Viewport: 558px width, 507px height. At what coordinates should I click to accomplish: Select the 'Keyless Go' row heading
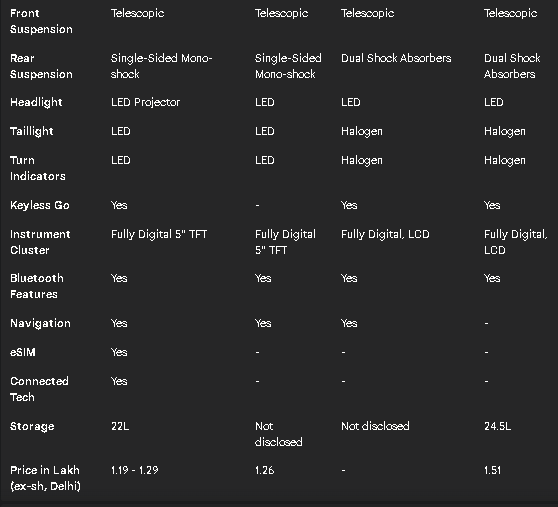click(x=40, y=205)
